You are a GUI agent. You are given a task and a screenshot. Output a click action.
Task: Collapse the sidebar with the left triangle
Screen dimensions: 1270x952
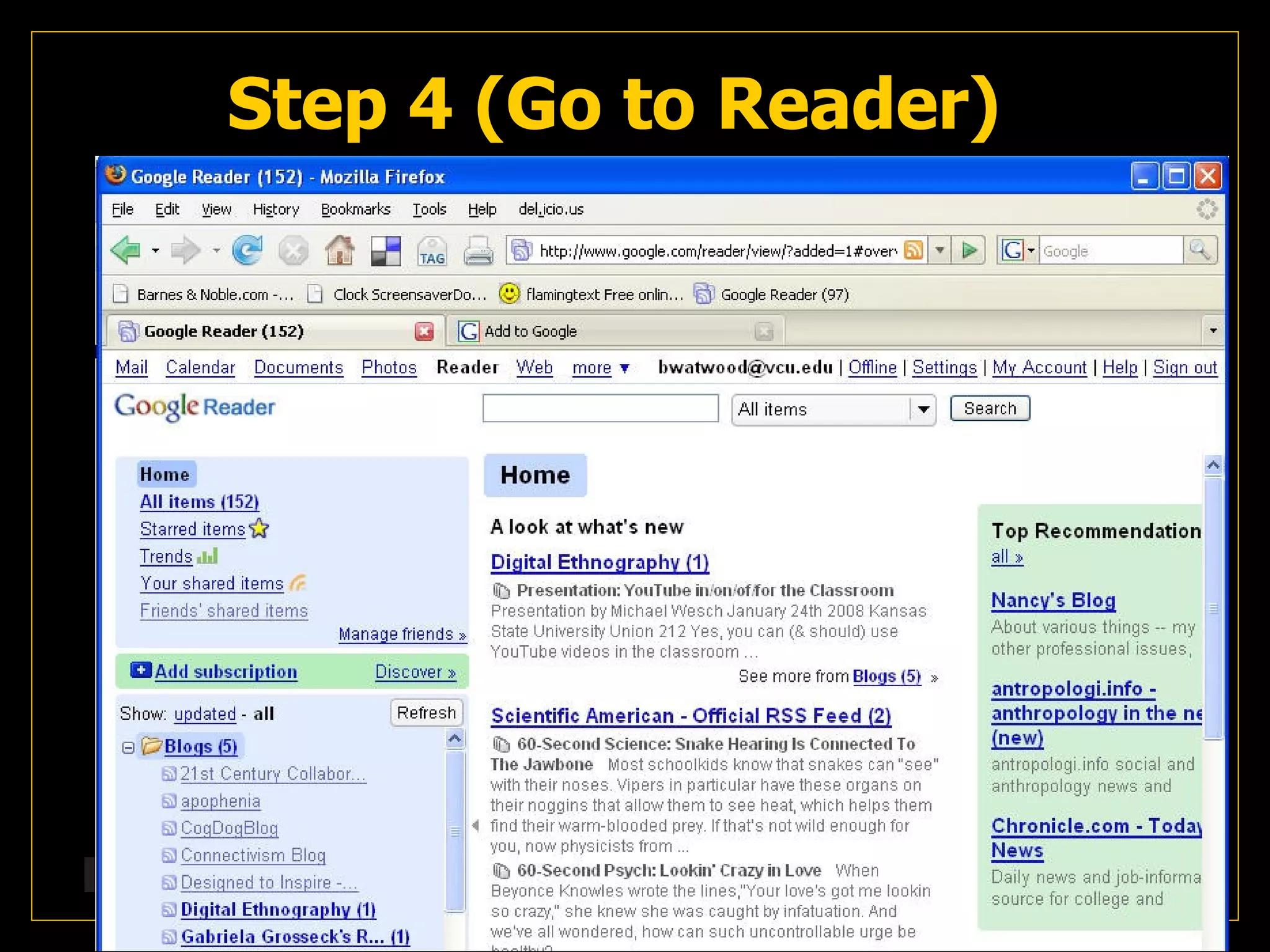tap(476, 825)
